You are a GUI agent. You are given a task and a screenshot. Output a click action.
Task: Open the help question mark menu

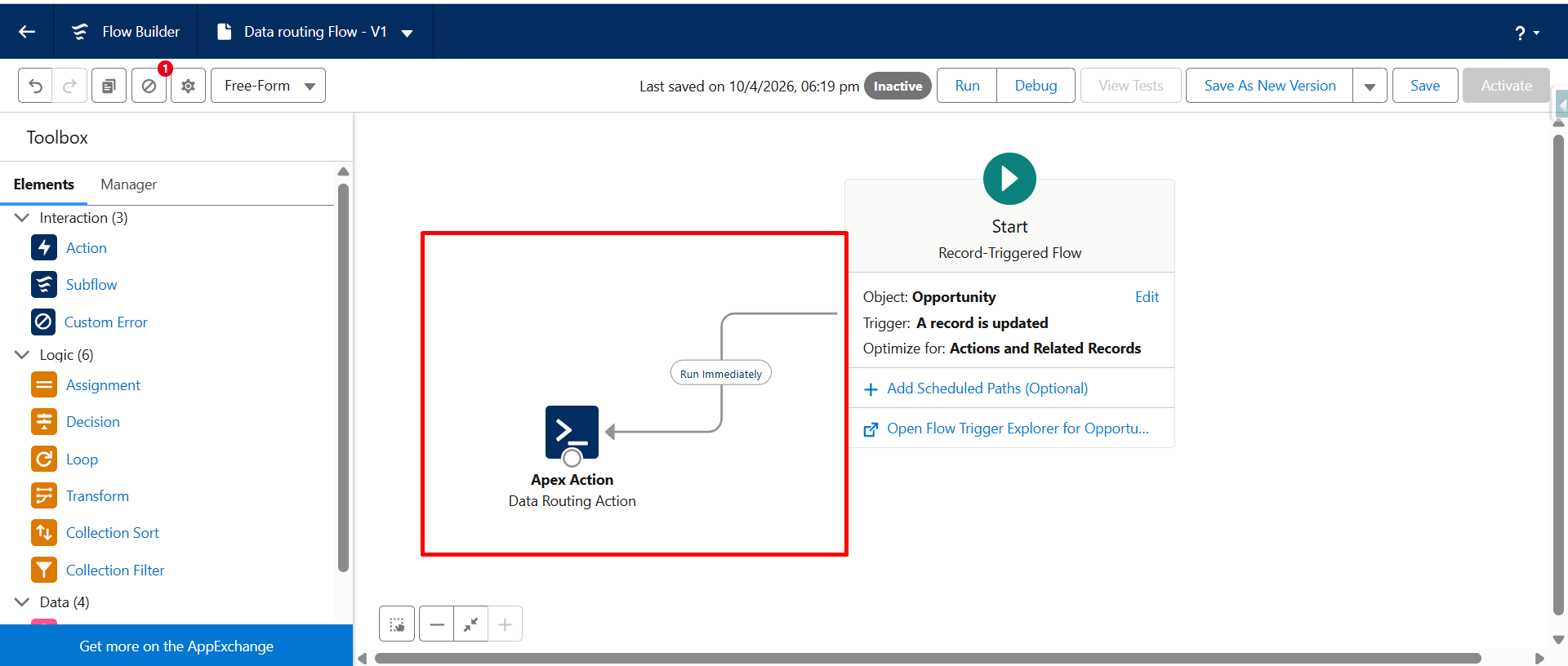click(1527, 33)
